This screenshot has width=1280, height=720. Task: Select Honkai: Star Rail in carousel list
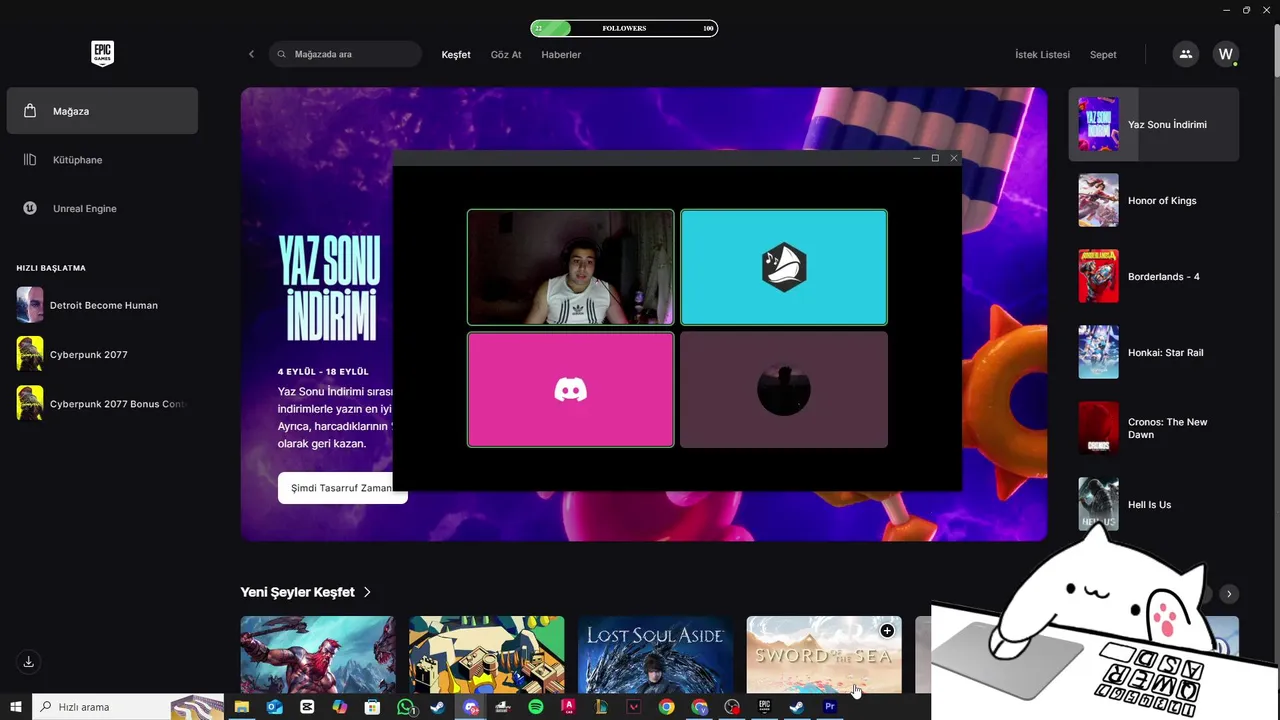click(x=1154, y=352)
